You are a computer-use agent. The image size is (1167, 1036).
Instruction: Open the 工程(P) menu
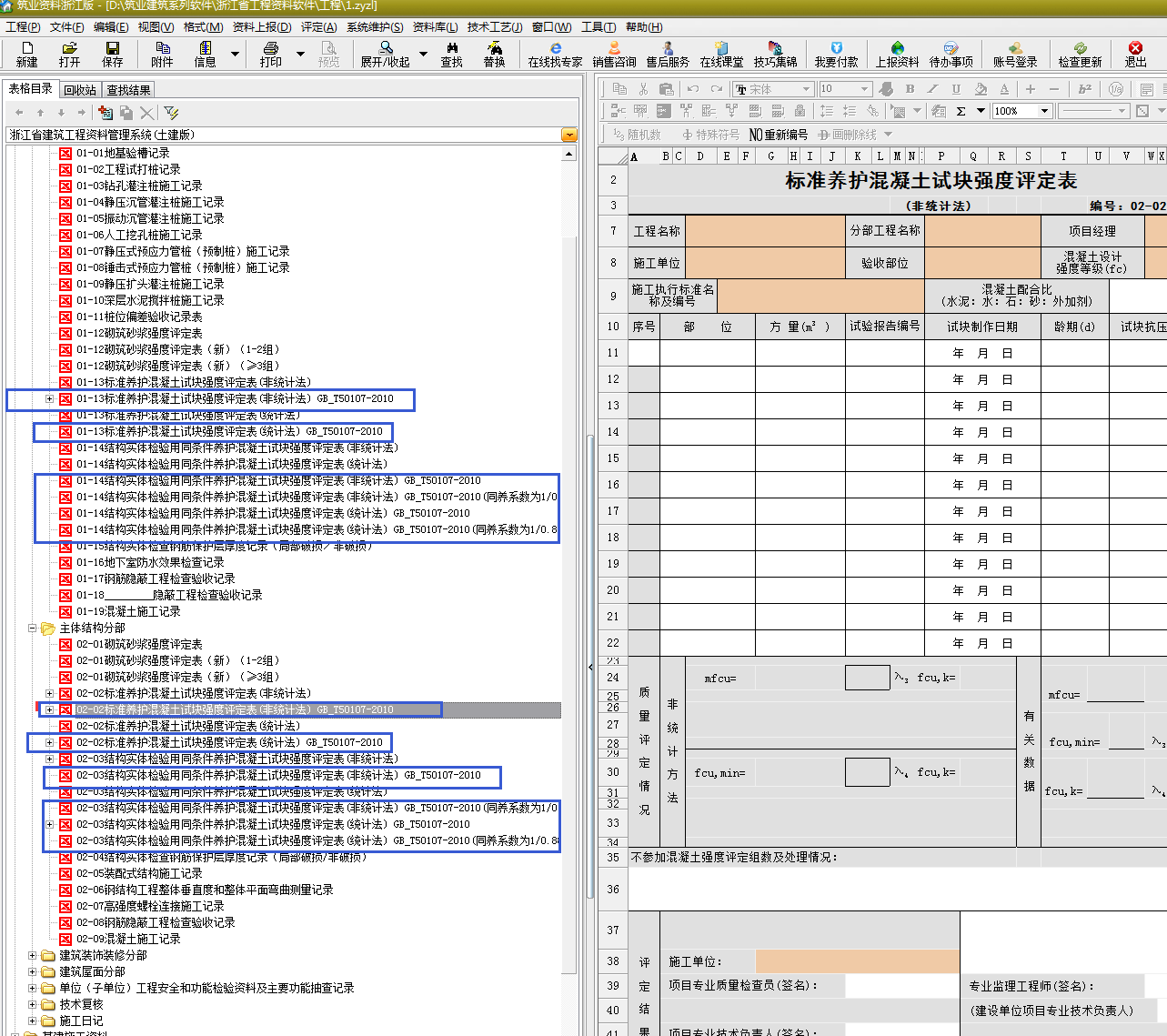click(x=23, y=27)
